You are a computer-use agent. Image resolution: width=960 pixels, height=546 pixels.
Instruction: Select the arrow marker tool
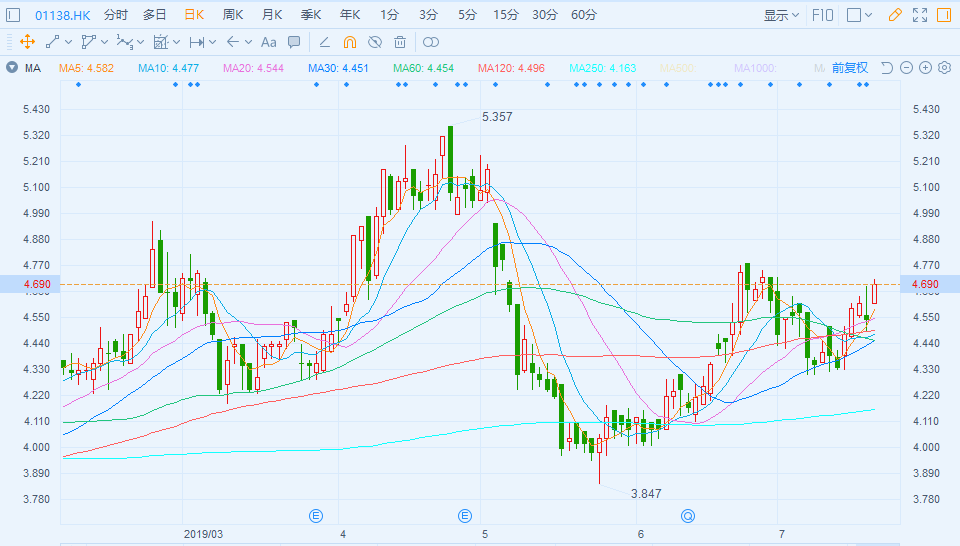pyautogui.click(x=233, y=42)
